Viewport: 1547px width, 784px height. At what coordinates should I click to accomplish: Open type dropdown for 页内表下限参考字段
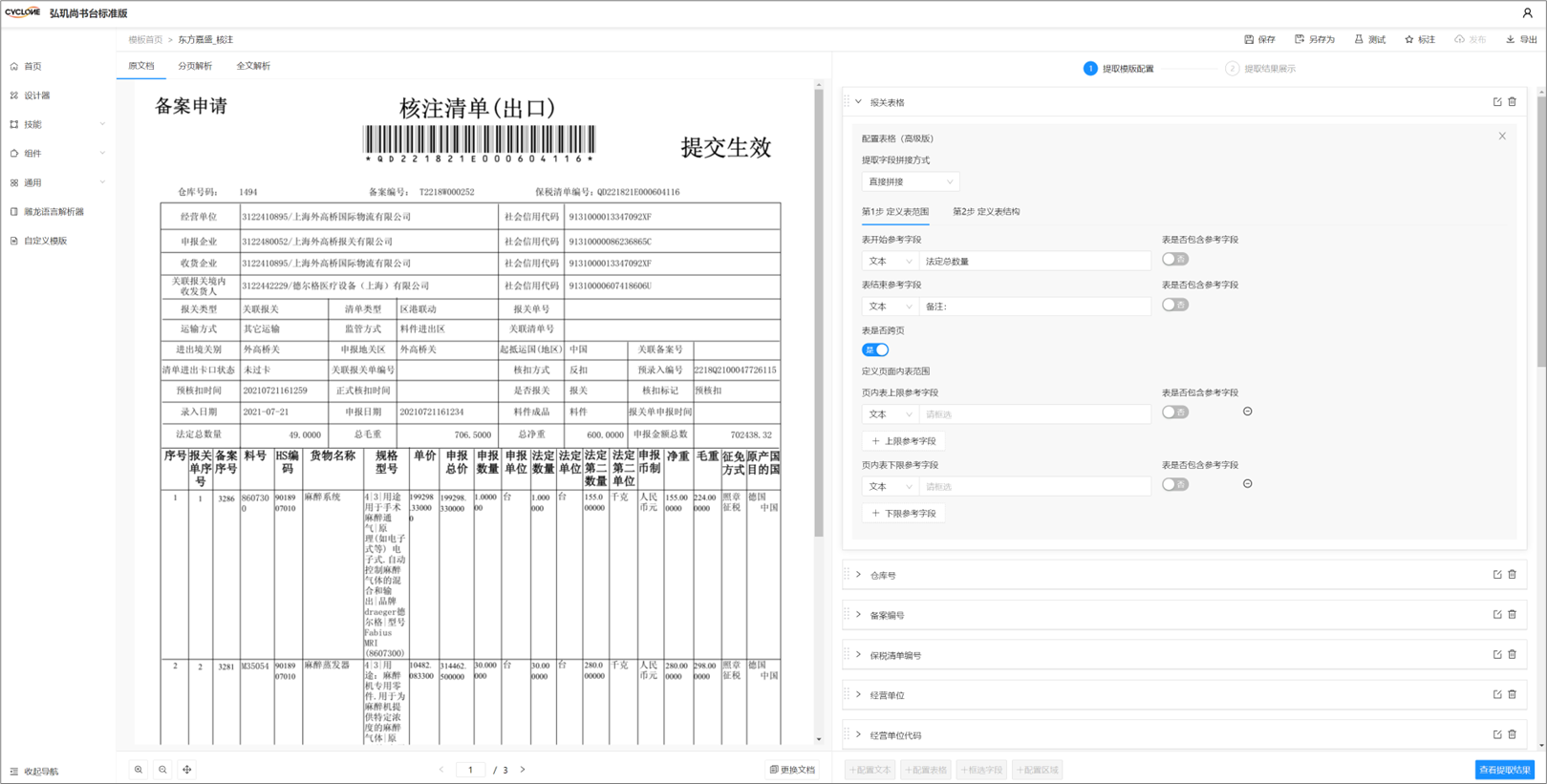(891, 486)
